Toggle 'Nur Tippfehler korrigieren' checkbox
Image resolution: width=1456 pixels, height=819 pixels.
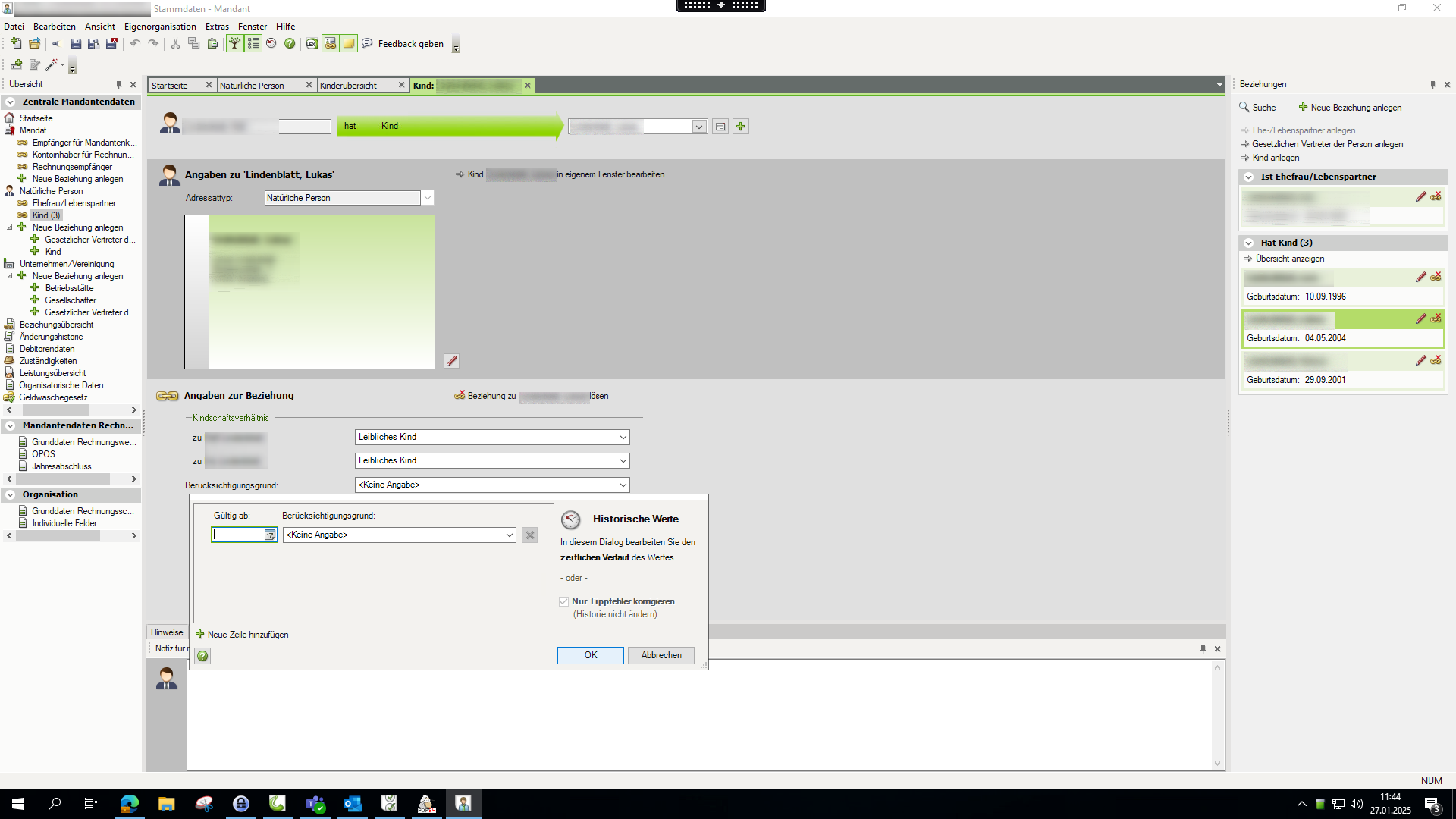click(564, 601)
